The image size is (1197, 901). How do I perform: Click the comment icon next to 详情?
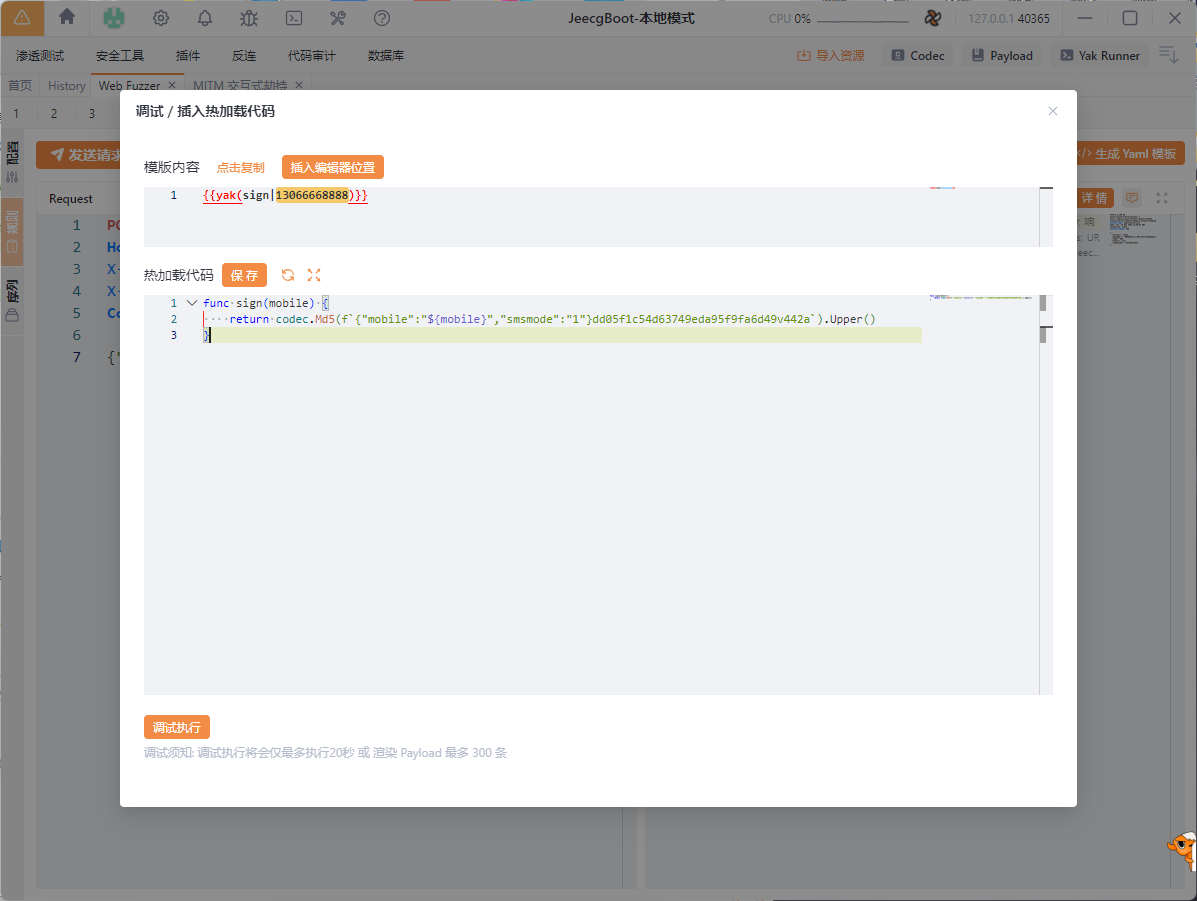tap(1132, 199)
